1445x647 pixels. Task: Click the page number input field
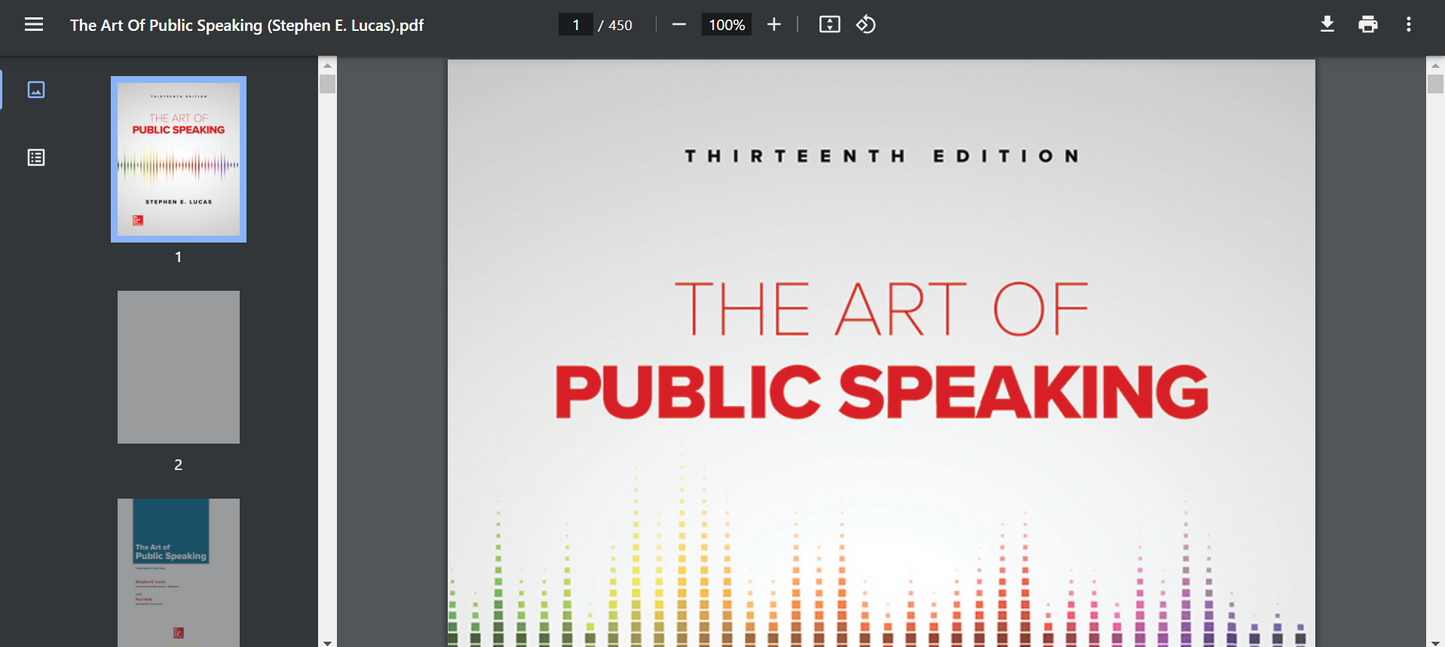tap(575, 24)
